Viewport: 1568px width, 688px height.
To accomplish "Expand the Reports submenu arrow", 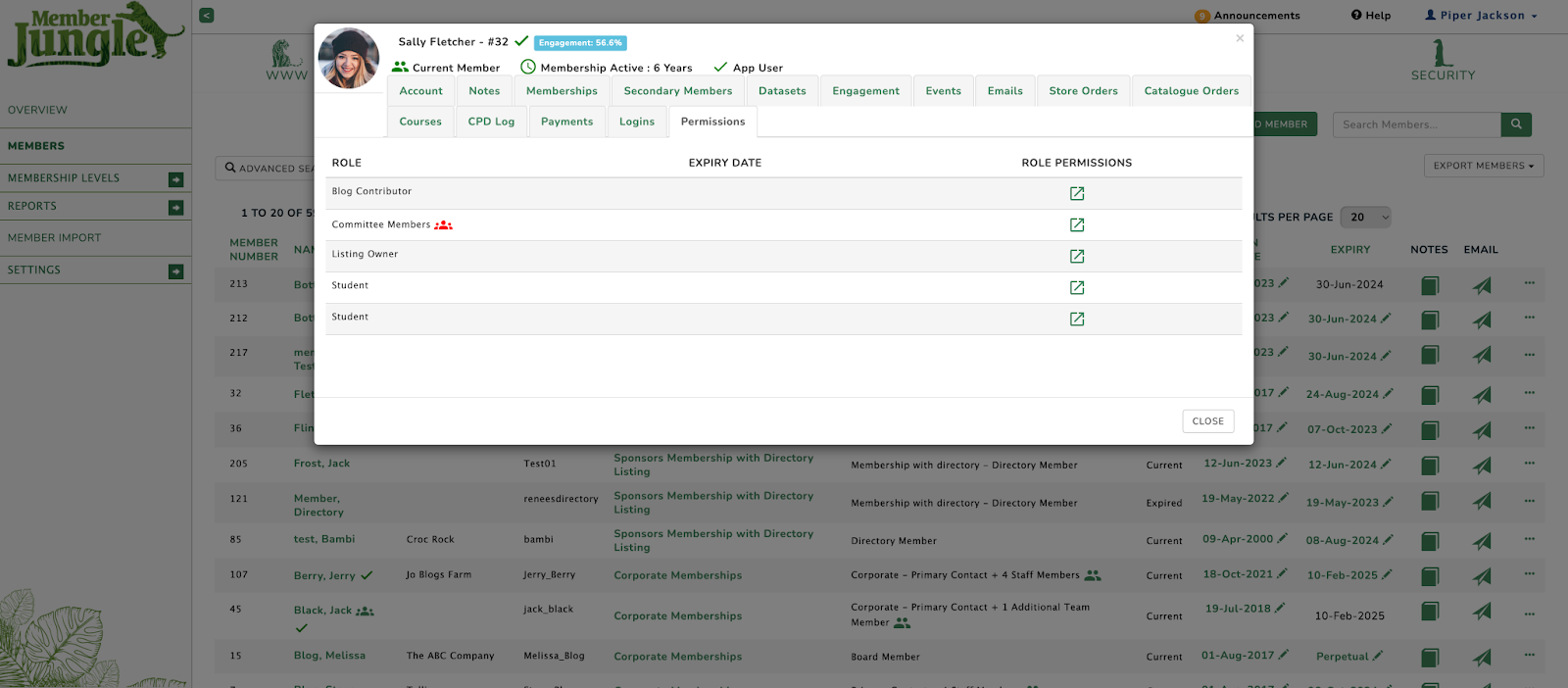I will click(175, 207).
